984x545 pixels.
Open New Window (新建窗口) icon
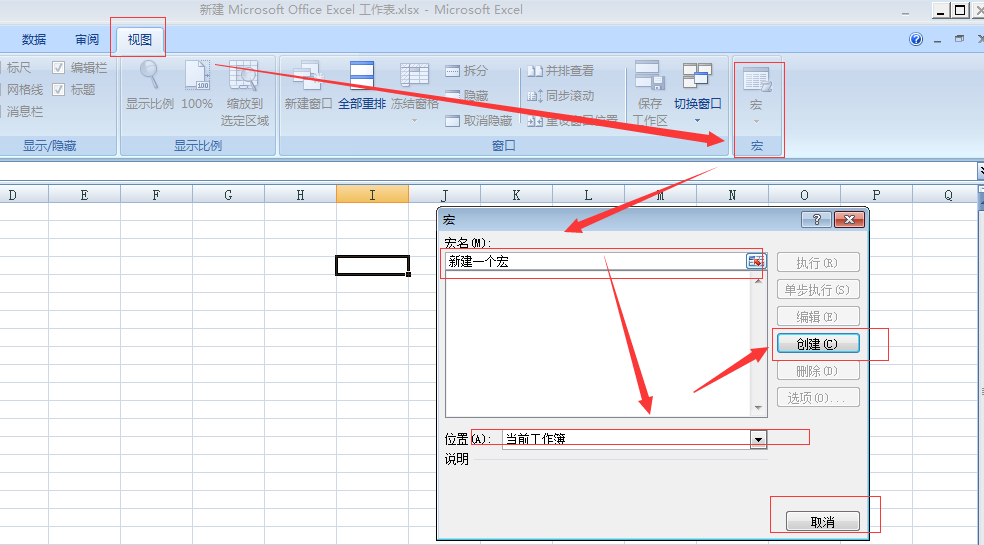[308, 75]
